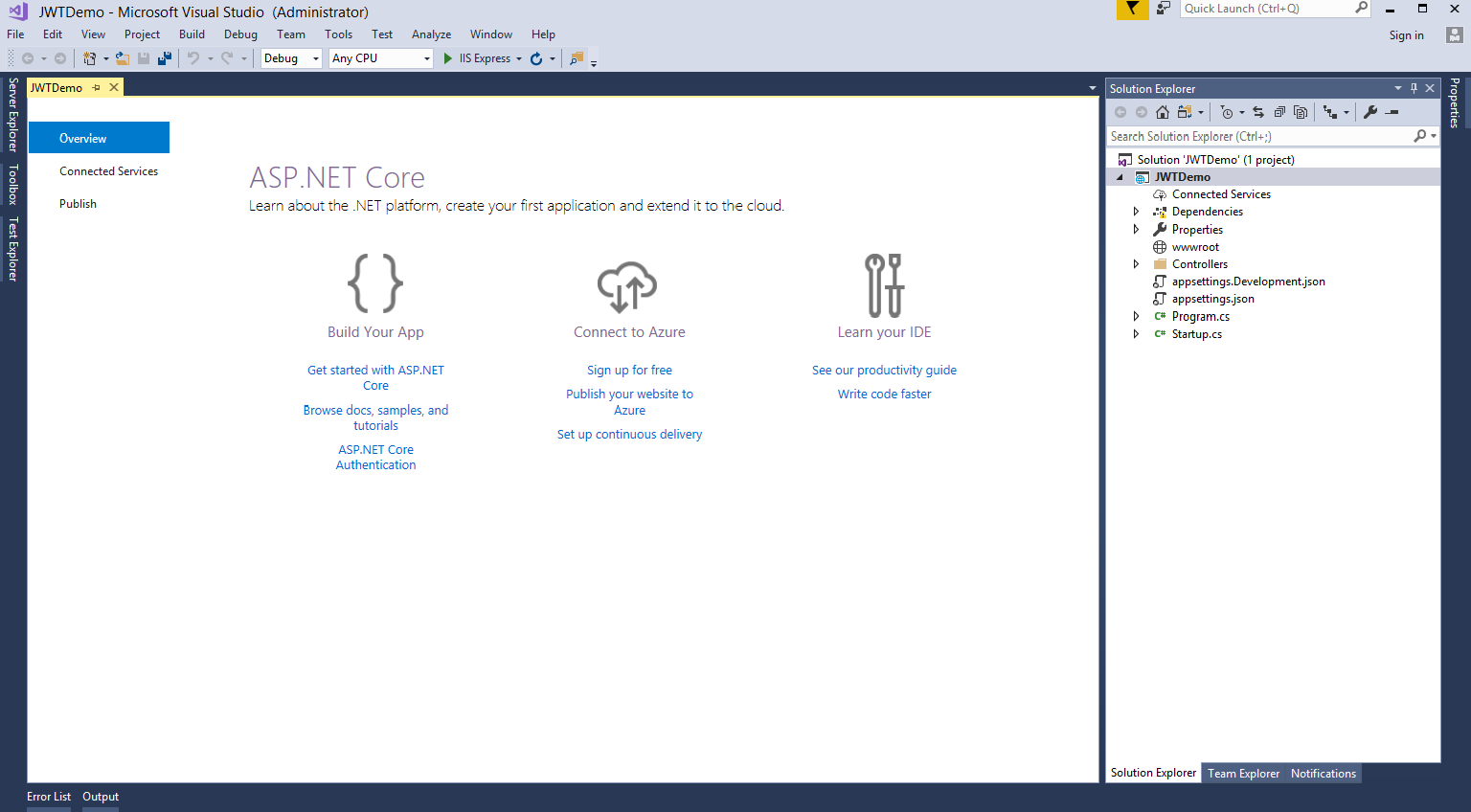Unpin the Solution Explorer panel

[1413, 87]
